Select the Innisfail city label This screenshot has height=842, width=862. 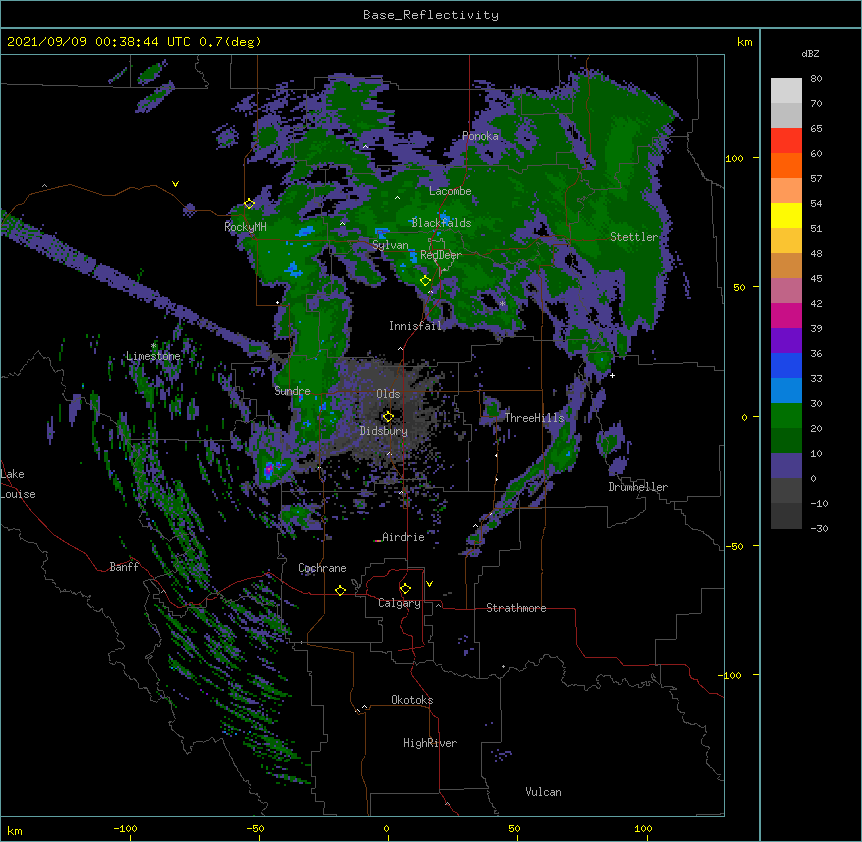[415, 326]
